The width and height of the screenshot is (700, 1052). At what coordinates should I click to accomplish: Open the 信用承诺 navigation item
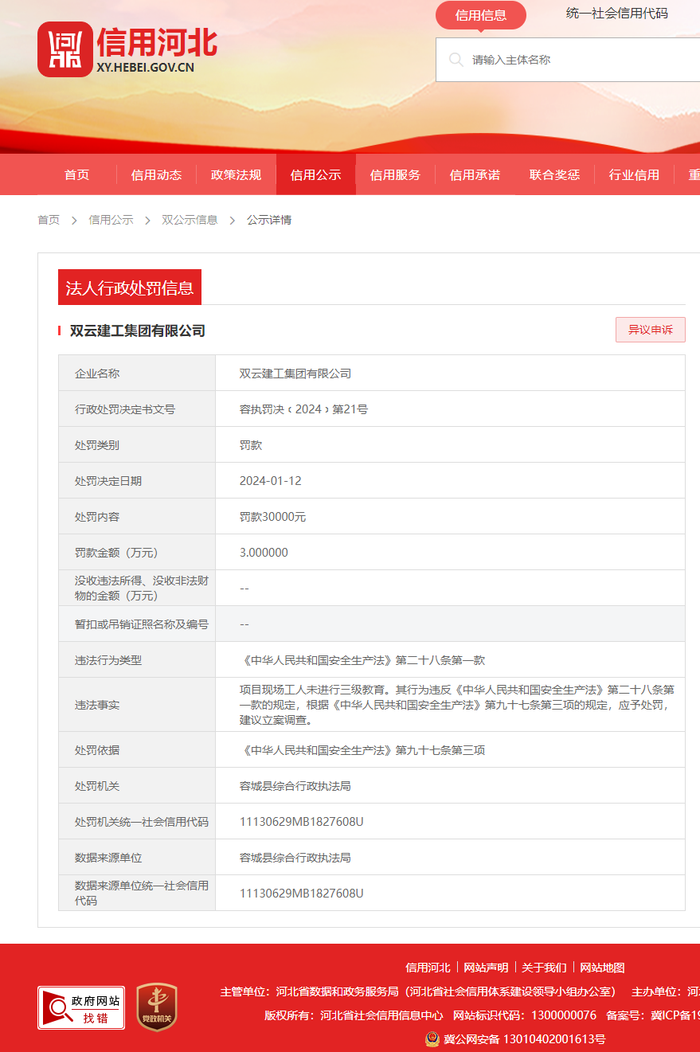[x=474, y=175]
